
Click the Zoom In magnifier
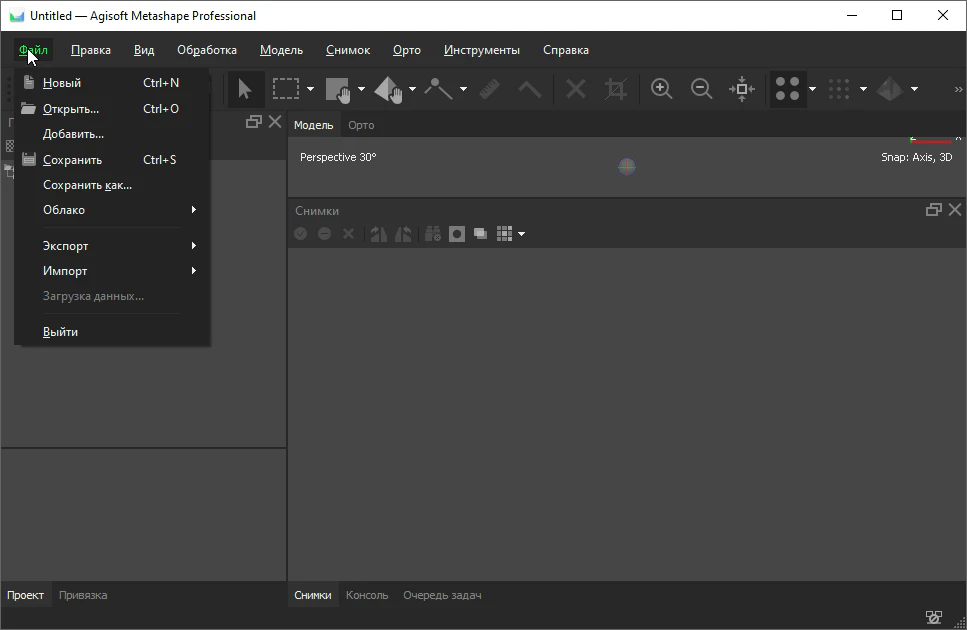click(x=661, y=89)
